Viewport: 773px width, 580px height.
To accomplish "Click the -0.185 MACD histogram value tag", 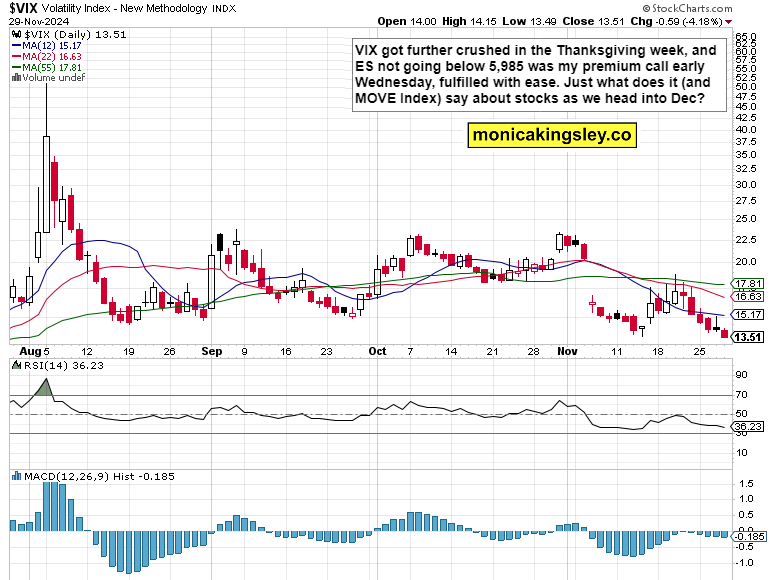I will click(x=750, y=536).
